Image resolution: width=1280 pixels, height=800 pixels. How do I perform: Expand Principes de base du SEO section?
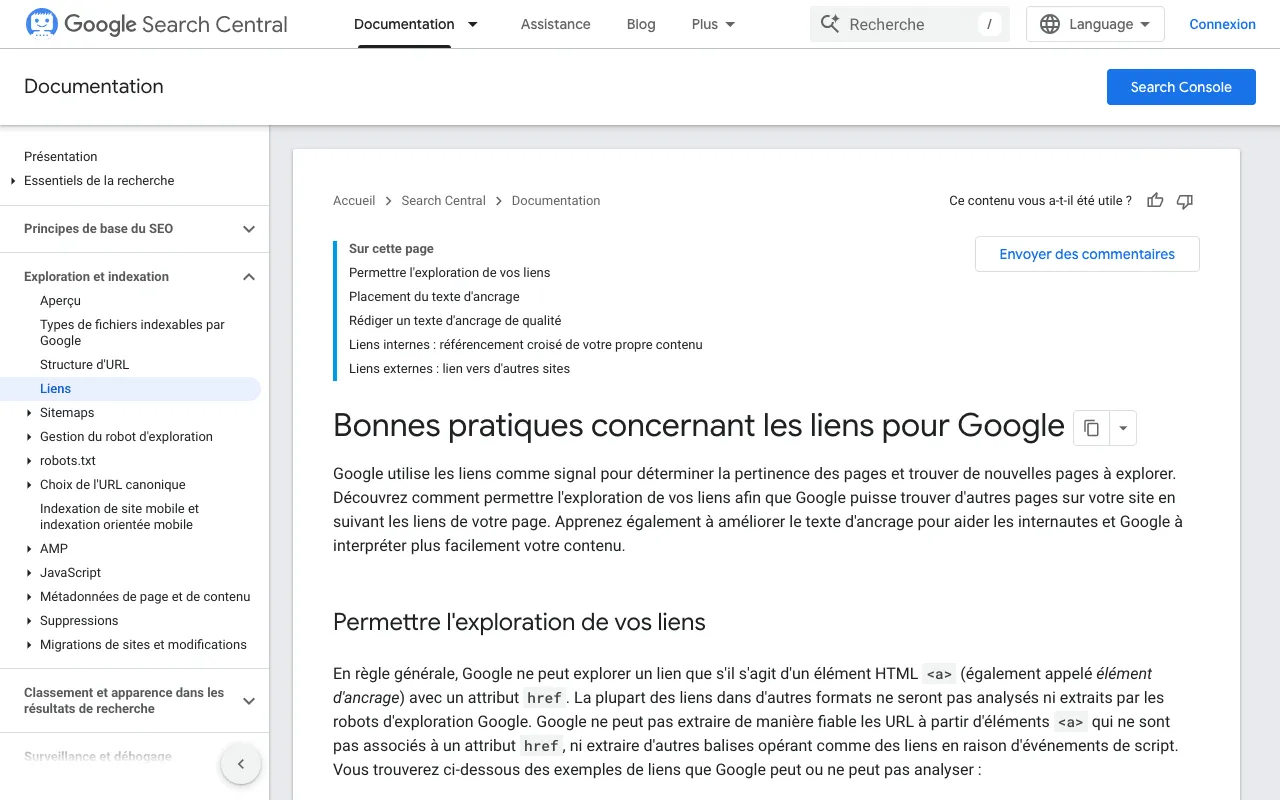pos(249,229)
